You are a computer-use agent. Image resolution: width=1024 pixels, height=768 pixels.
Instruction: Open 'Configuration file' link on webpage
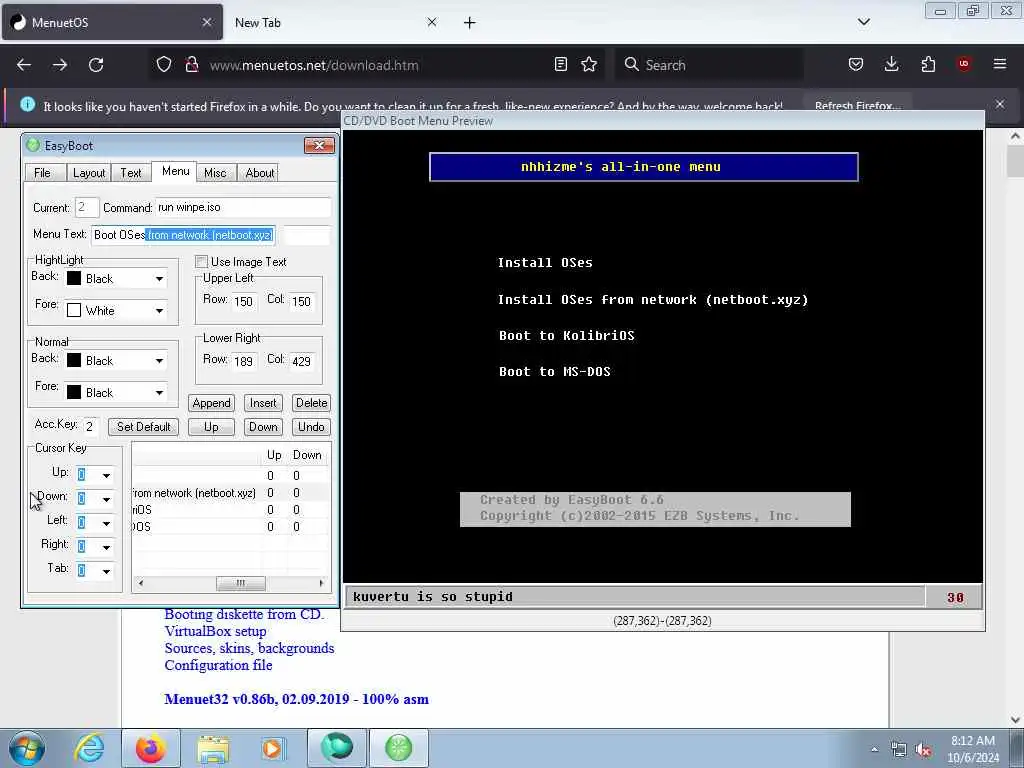point(218,665)
